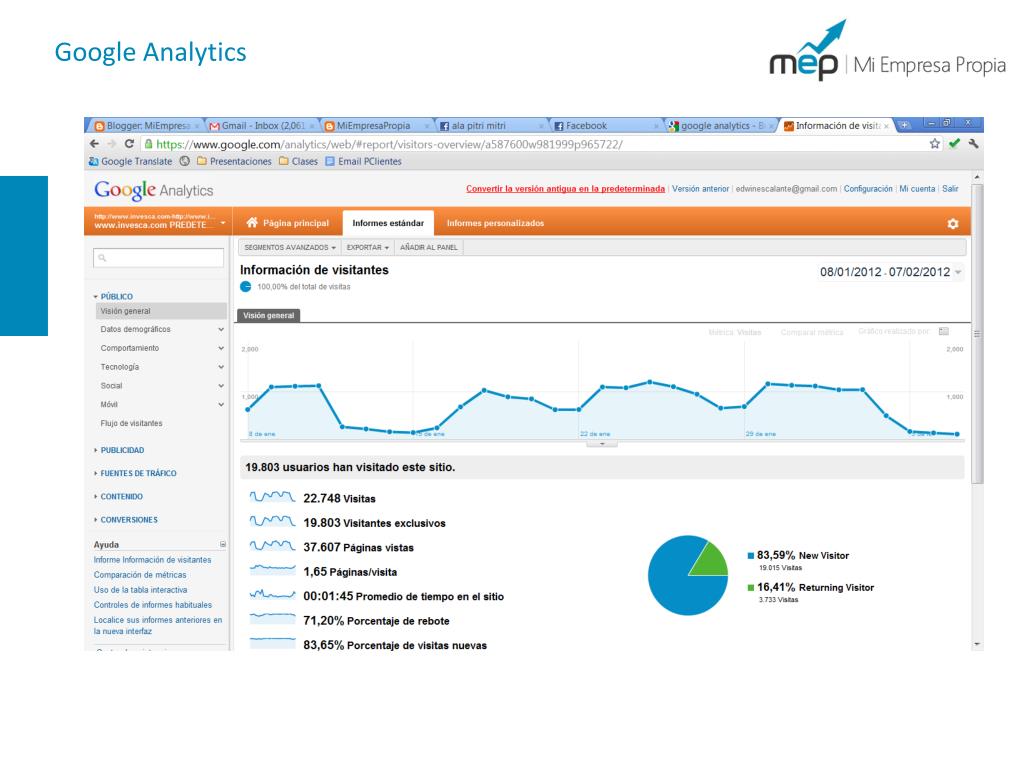Open a new browser tab
Image resolution: width=1024 pixels, height=768 pixels.
point(904,125)
